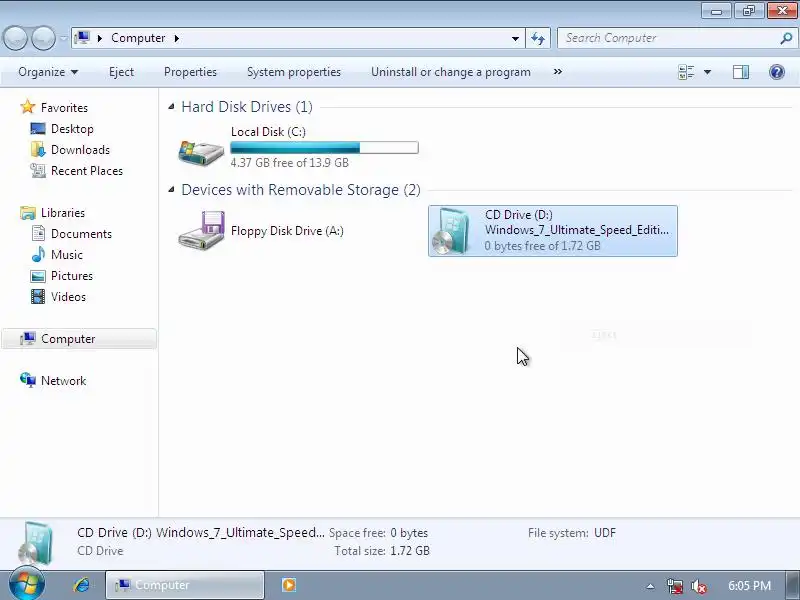Toggle the preview pane
Viewport: 800px width, 600px height.
[x=741, y=72]
